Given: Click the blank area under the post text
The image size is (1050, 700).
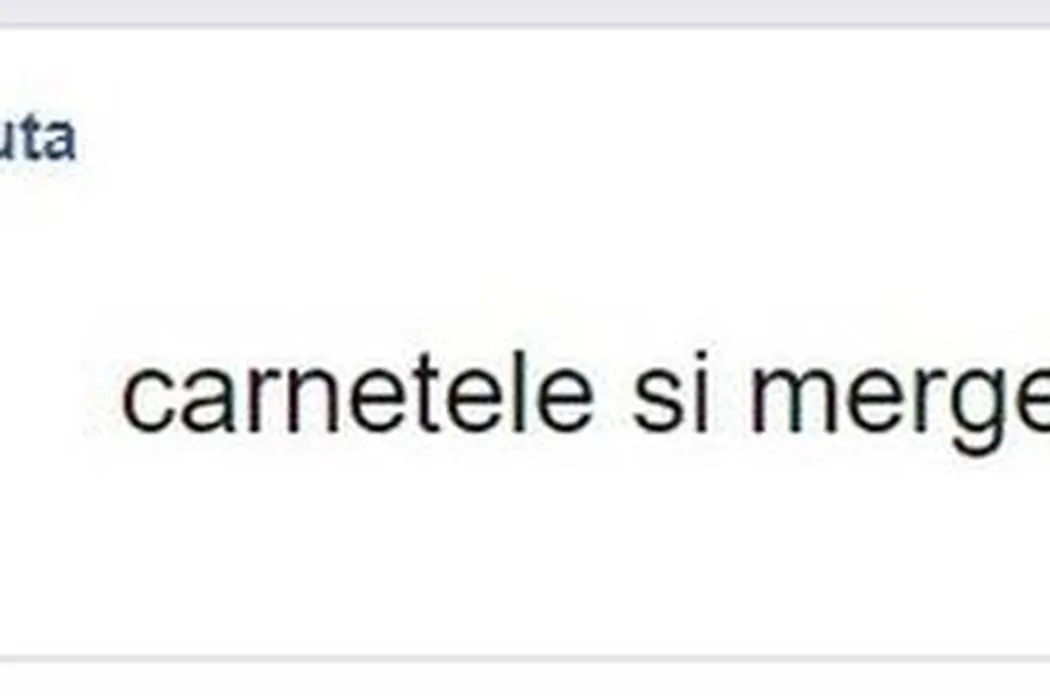Looking at the screenshot, I should pos(525,556).
